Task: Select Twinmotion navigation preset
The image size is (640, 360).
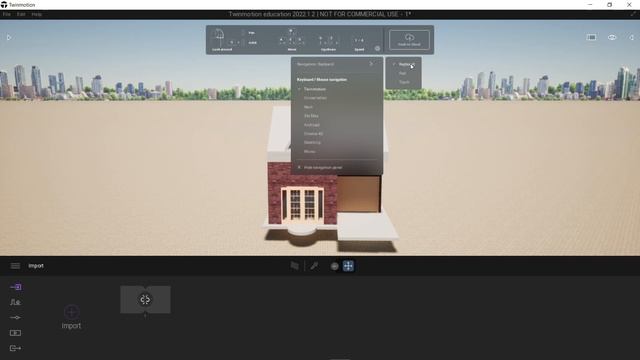Action: coord(315,89)
